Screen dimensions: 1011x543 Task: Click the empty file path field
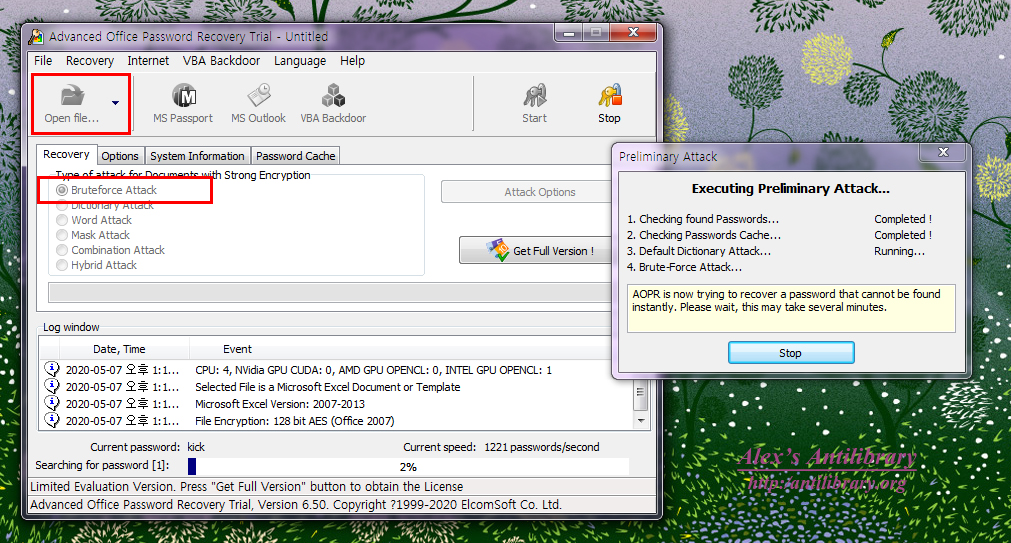click(330, 293)
